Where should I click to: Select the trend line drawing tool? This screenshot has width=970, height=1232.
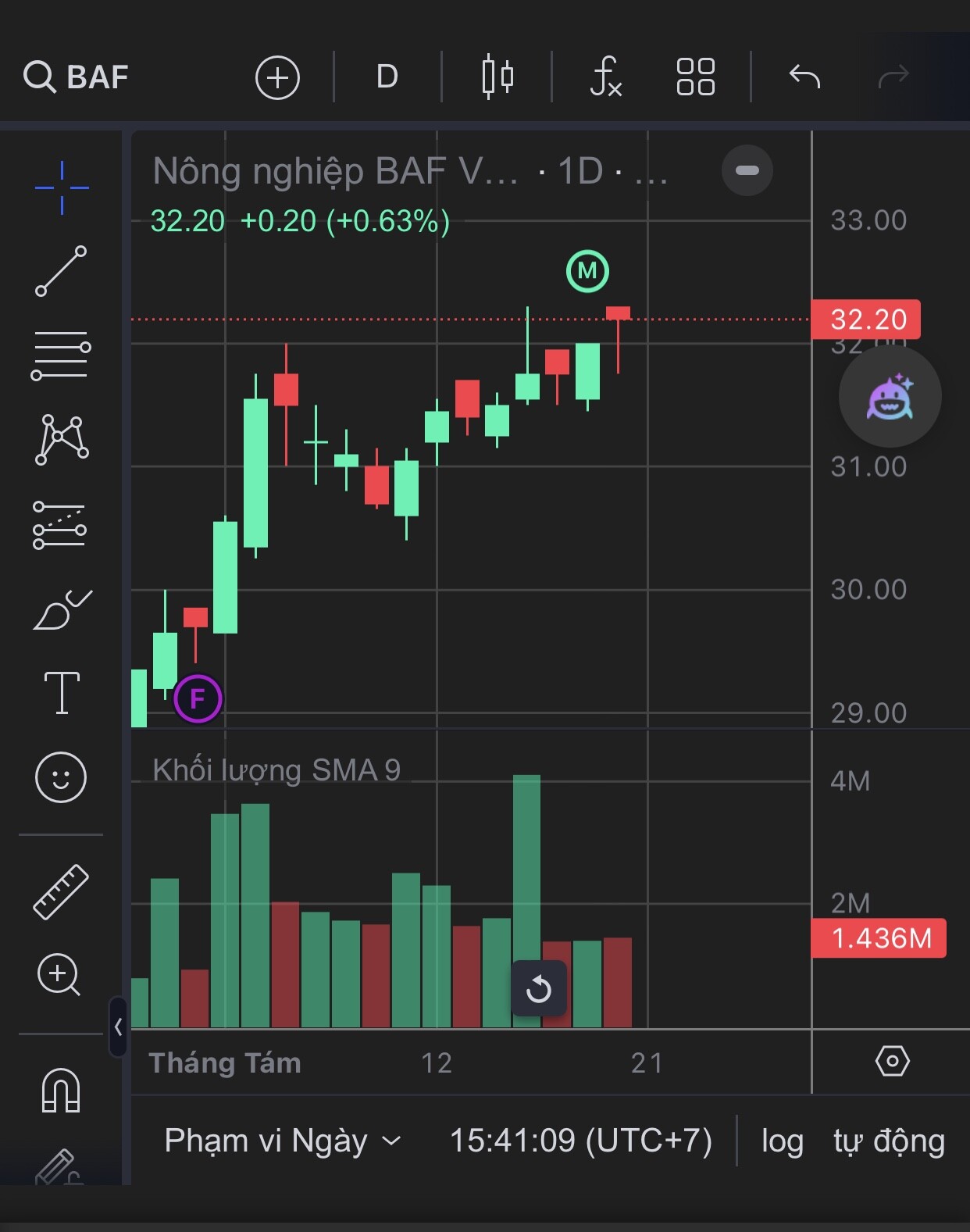pos(61,271)
